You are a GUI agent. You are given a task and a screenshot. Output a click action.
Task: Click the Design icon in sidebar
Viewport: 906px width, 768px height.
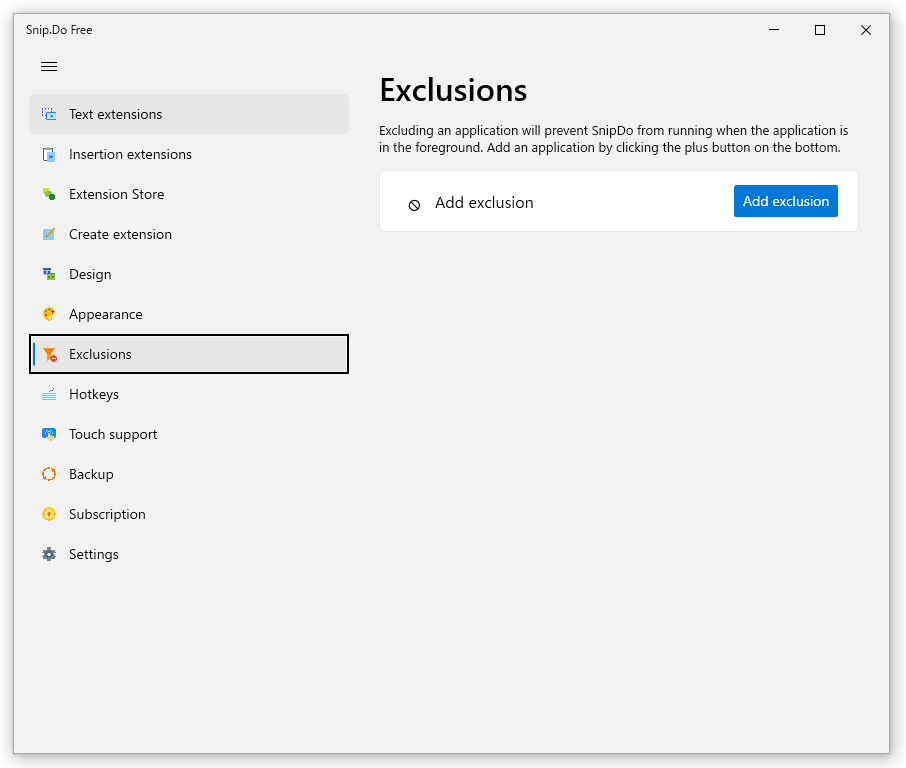pyautogui.click(x=49, y=274)
